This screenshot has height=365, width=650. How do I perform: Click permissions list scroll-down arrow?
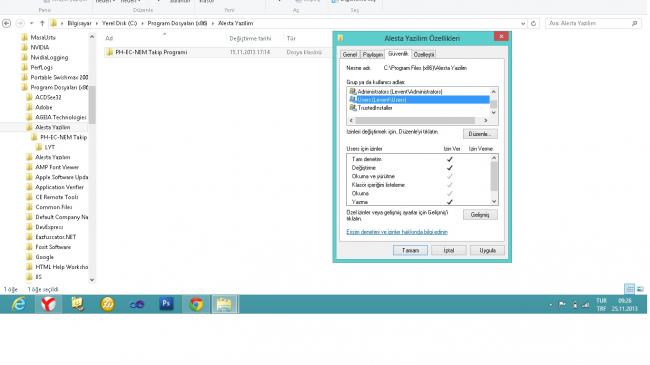tap(494, 201)
